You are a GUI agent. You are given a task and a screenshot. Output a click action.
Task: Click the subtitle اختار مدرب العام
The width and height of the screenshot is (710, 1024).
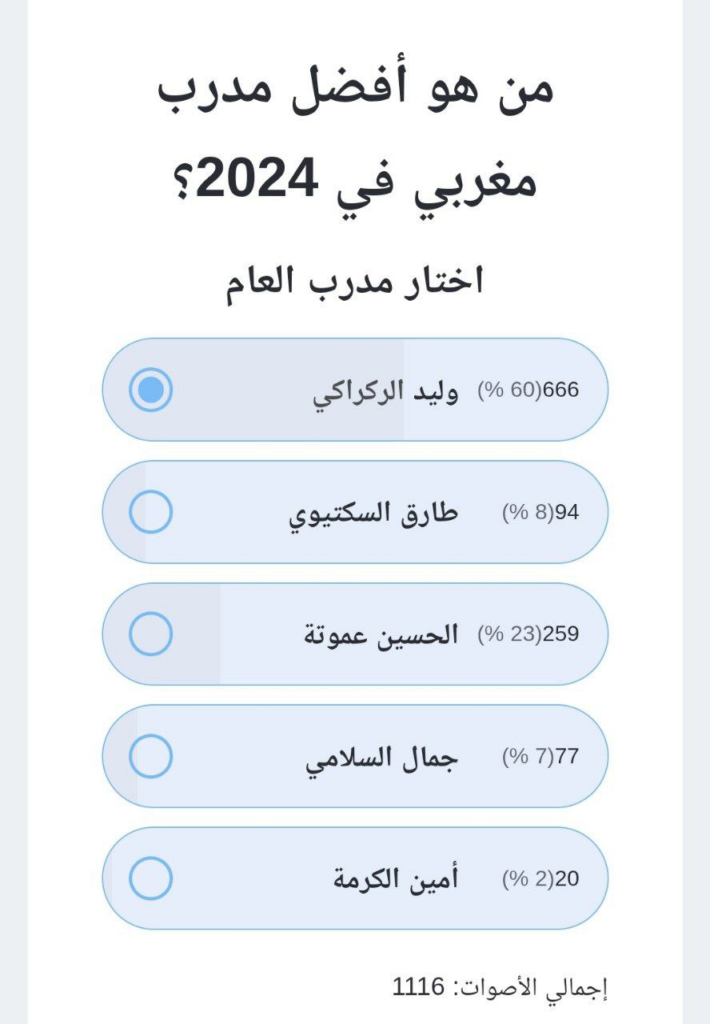click(355, 281)
